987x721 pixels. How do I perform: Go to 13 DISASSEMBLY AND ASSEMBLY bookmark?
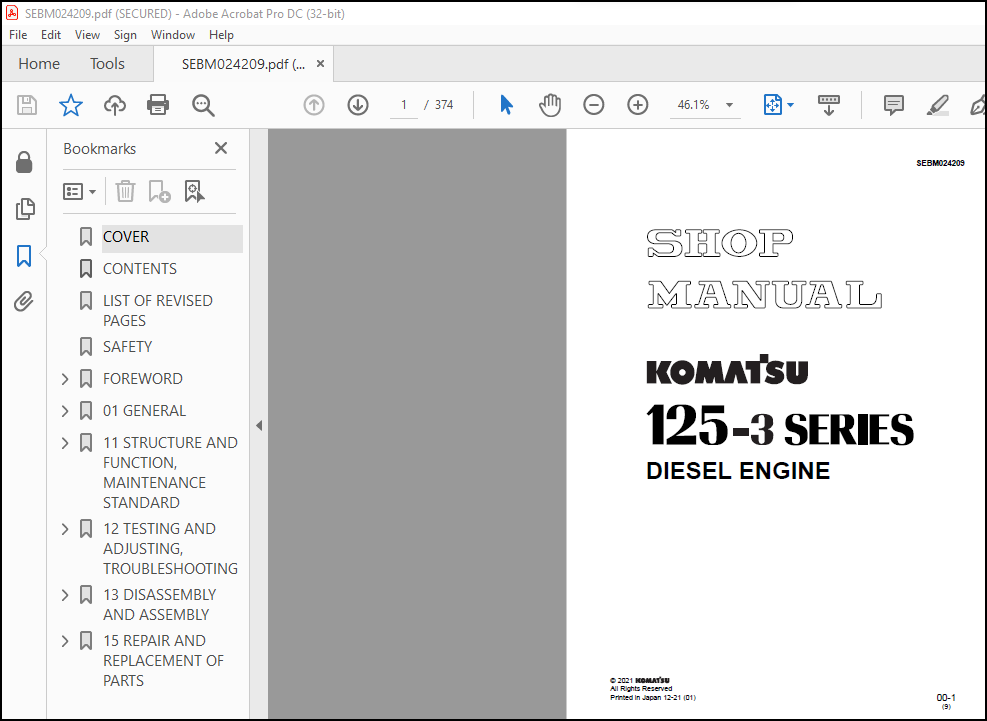159,605
